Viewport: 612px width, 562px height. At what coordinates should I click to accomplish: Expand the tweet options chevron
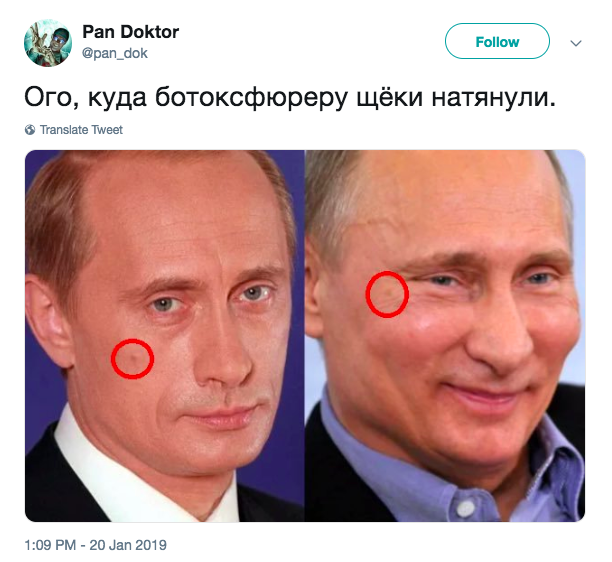(x=576, y=43)
